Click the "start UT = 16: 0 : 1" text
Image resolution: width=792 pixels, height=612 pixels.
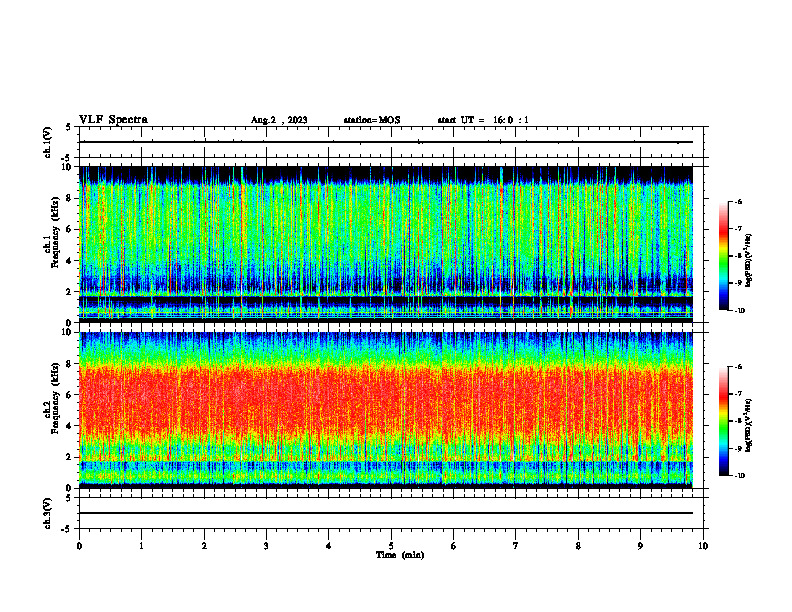(x=483, y=120)
